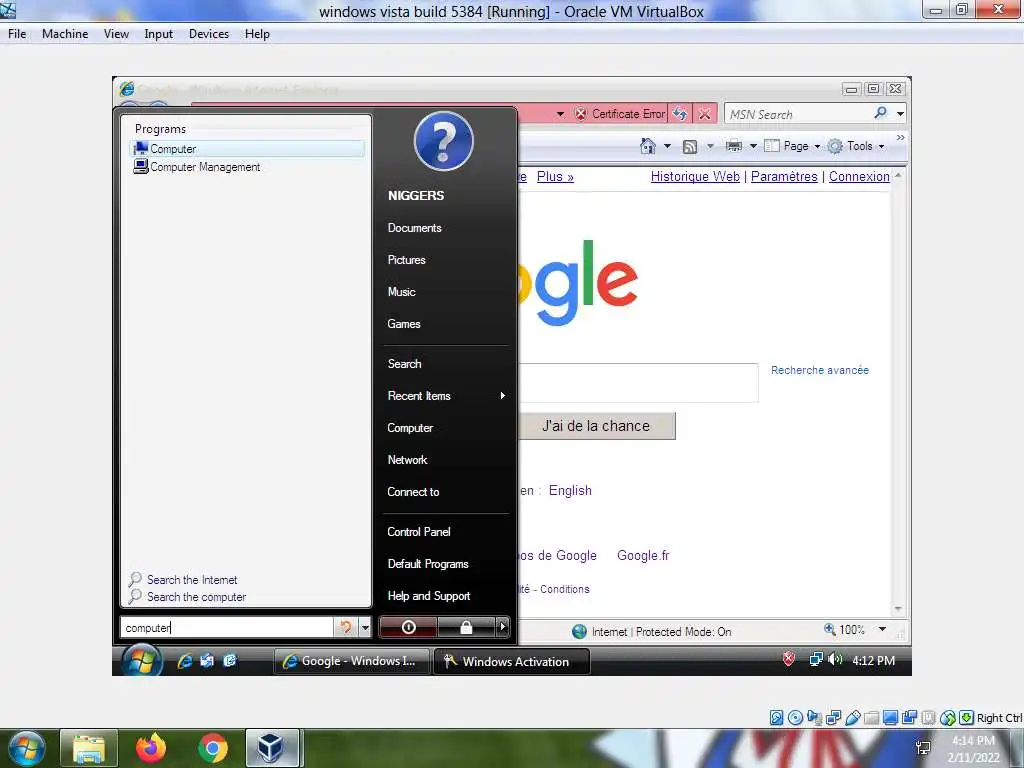The height and width of the screenshot is (768, 1024).
Task: Open the VirtualBox File menu
Action: click(17, 34)
